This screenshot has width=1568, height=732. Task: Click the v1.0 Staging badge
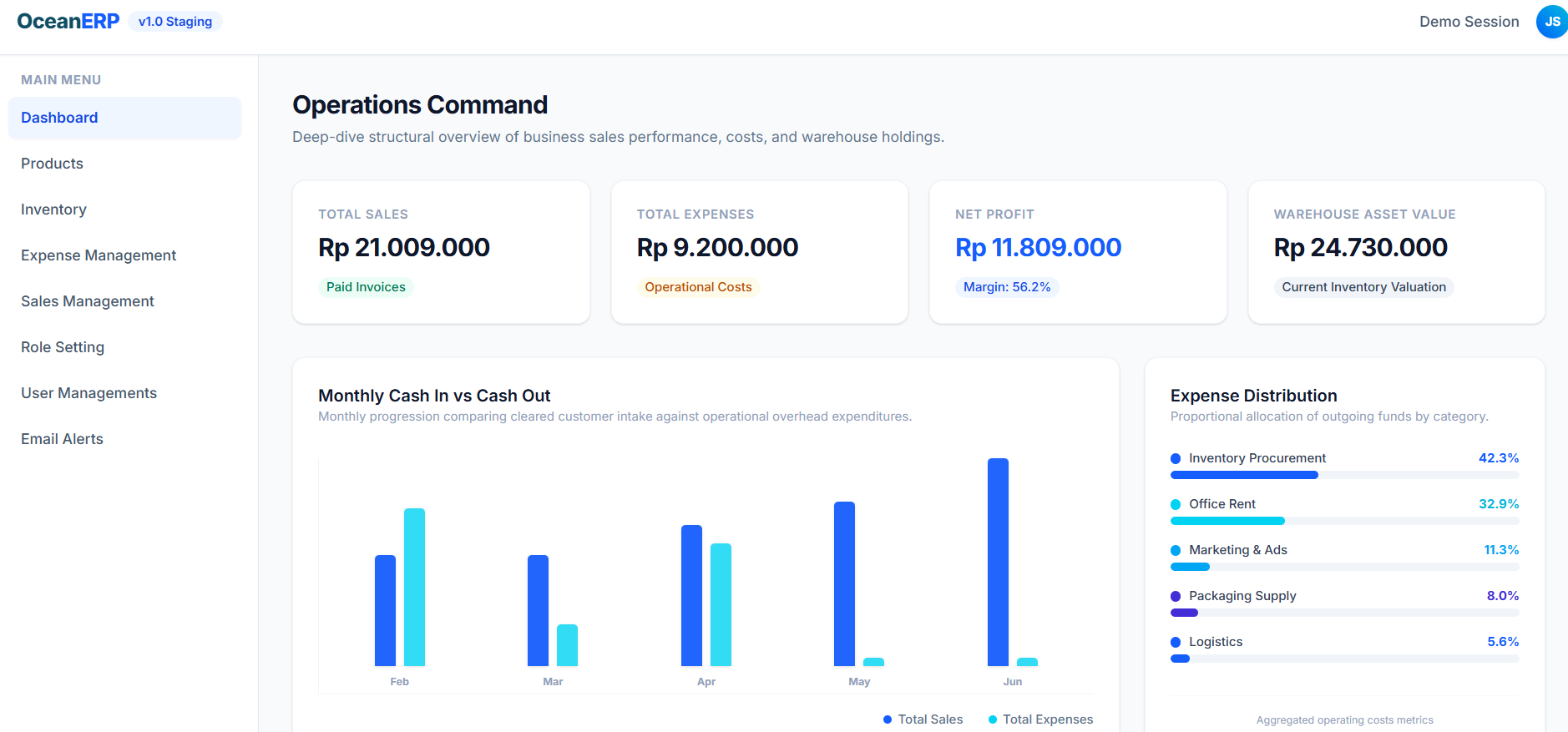tap(175, 22)
